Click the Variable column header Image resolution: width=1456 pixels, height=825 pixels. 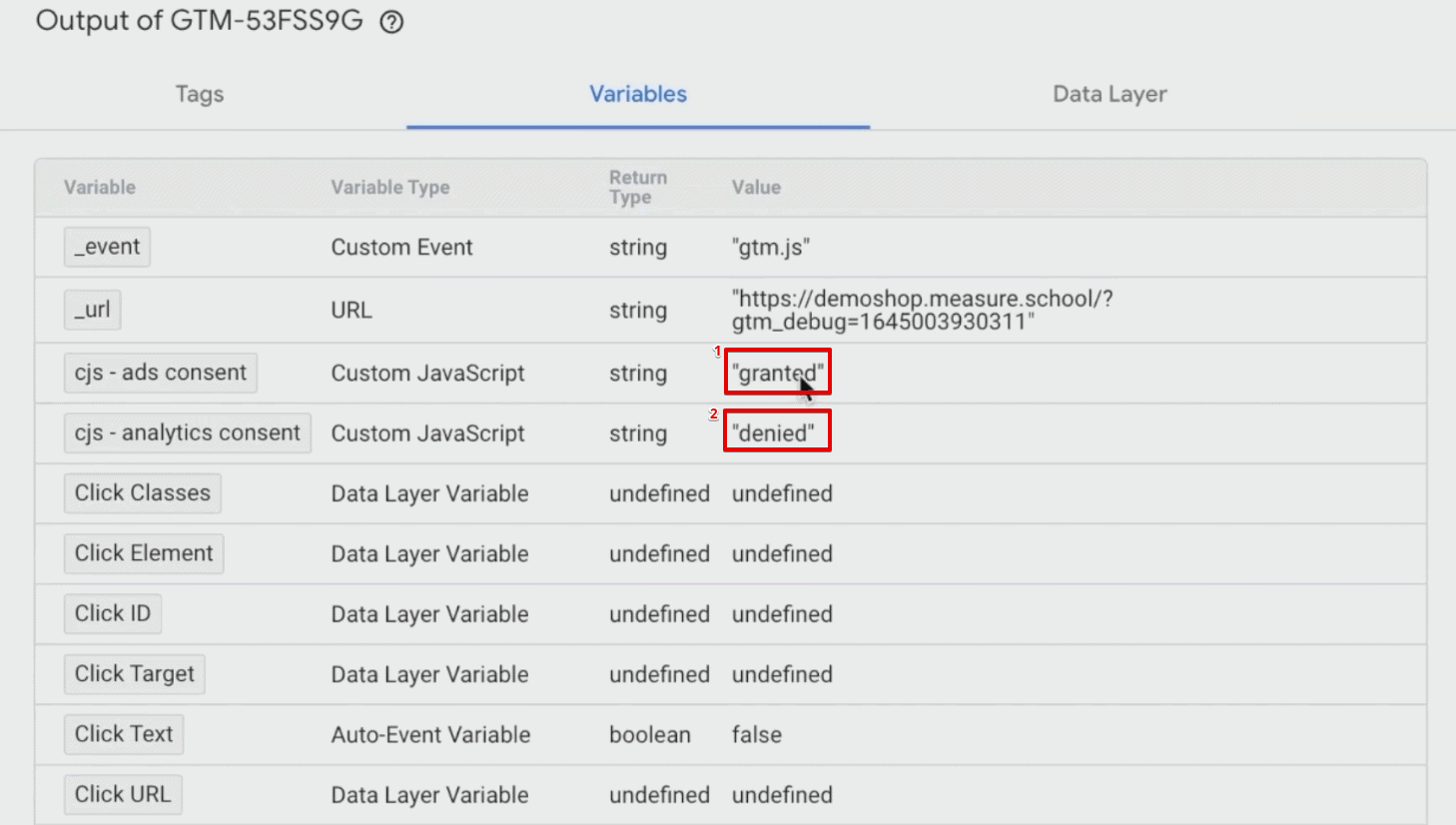(100, 187)
